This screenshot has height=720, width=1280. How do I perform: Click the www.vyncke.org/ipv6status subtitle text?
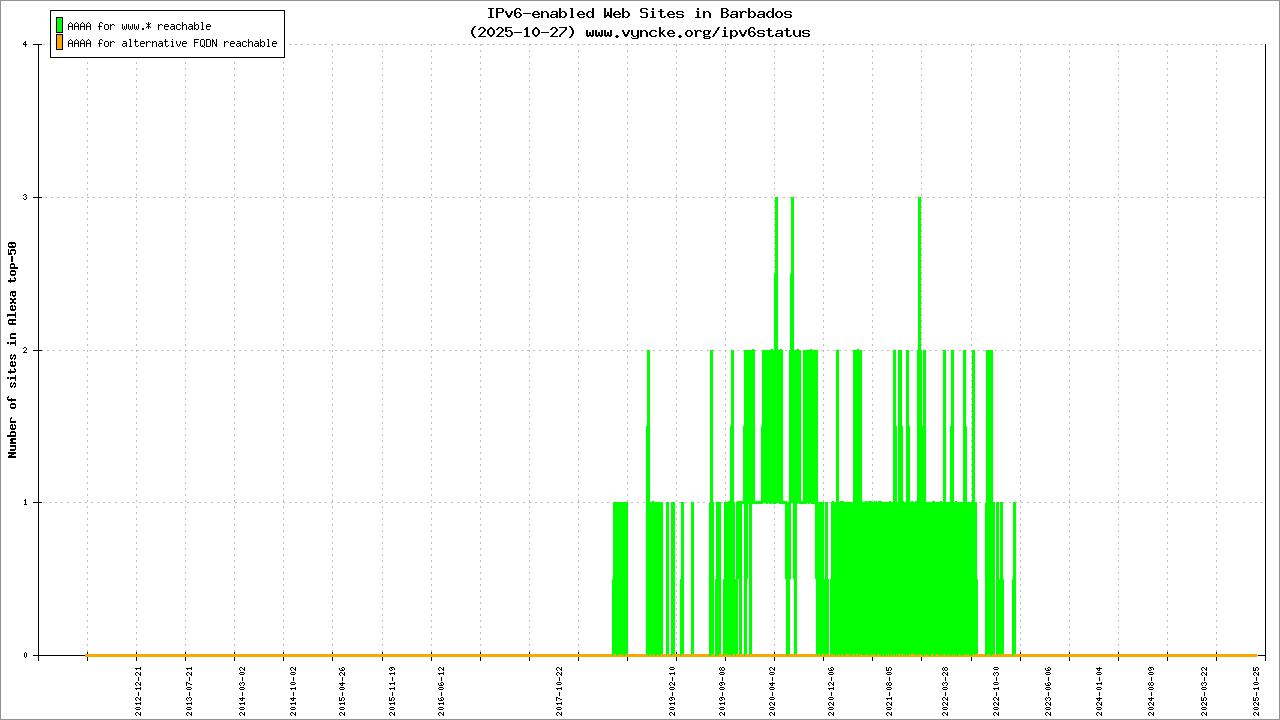pyautogui.click(x=697, y=32)
